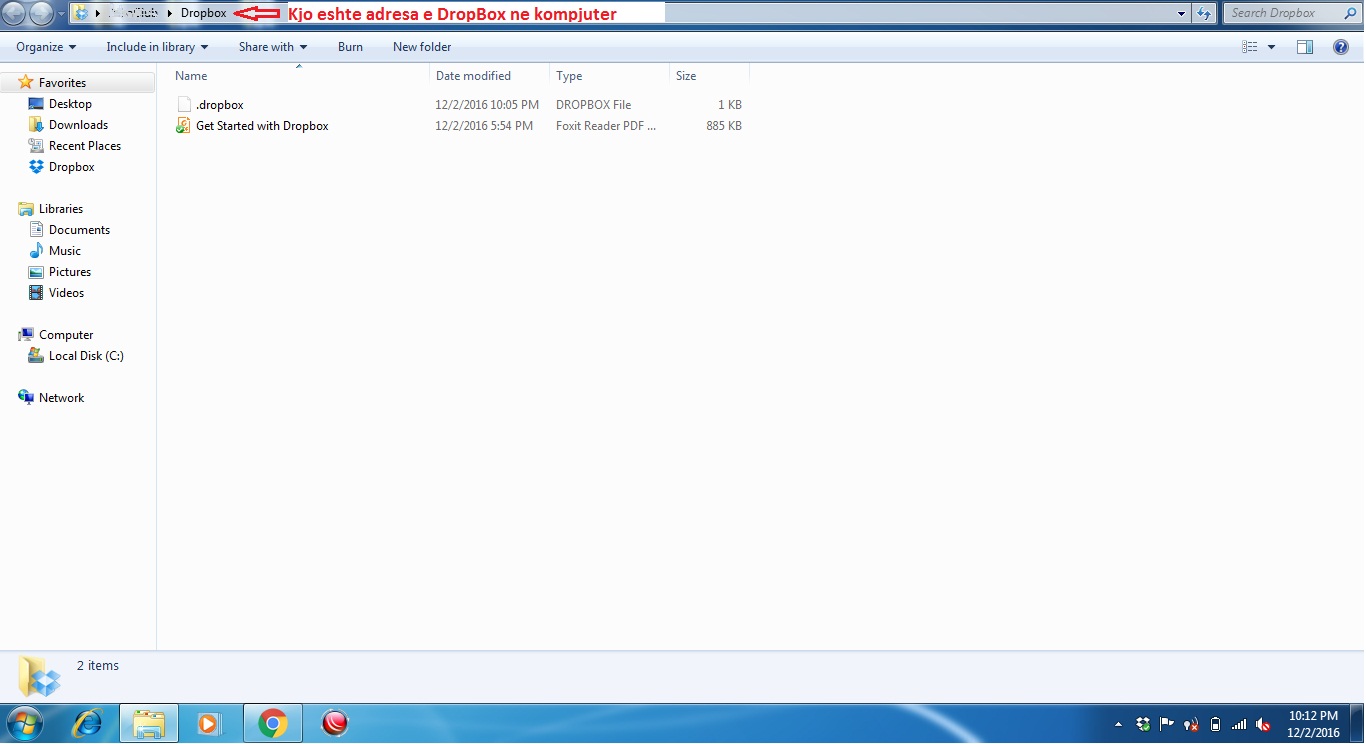Click the PDF icon of Get Started with Dropbox
The height and width of the screenshot is (744, 1366).
[183, 126]
